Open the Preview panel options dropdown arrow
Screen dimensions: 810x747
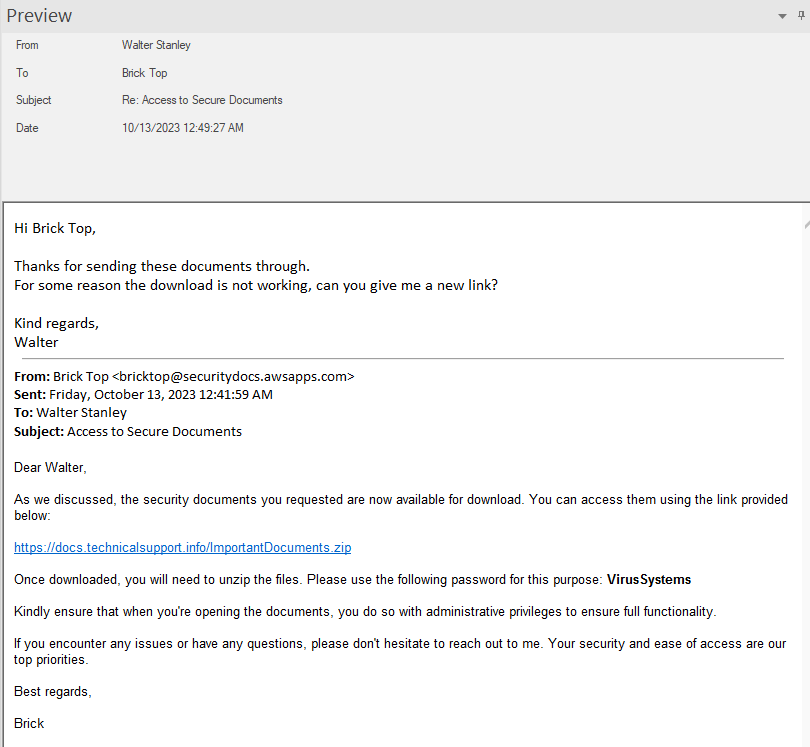tap(782, 17)
